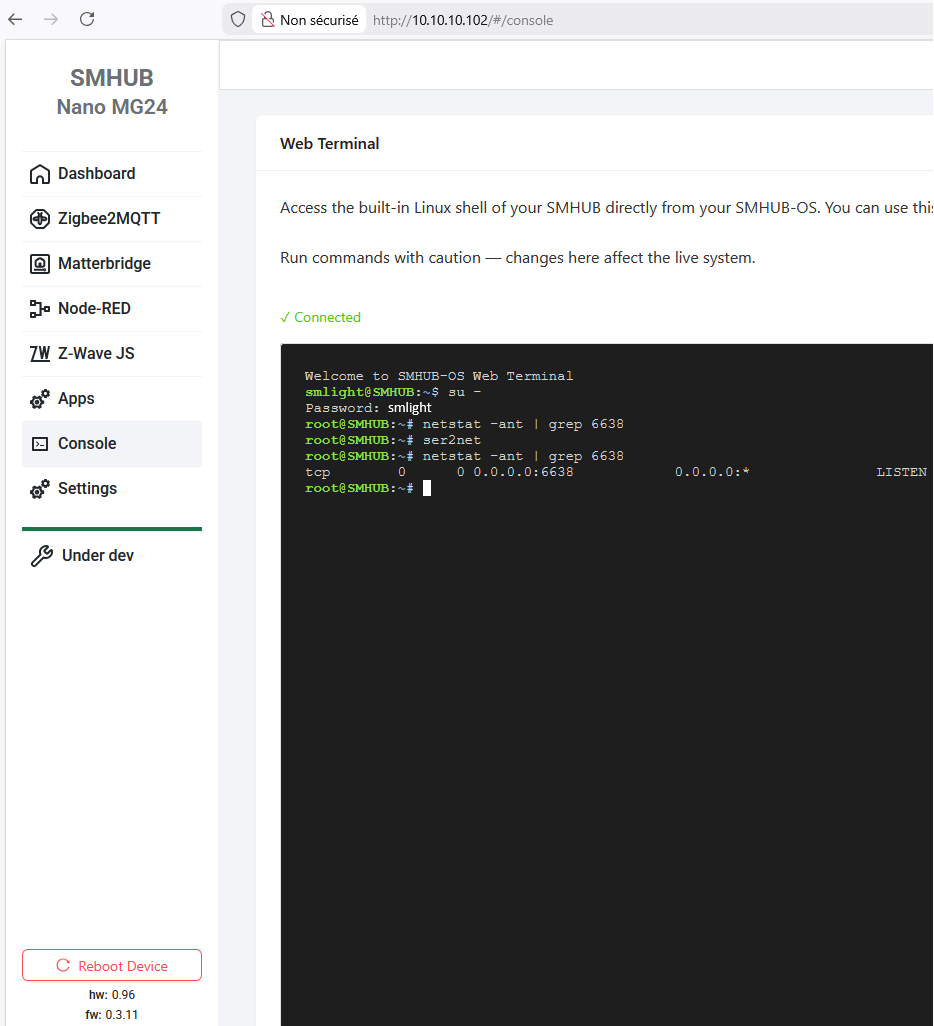934x1026 pixels.
Task: Click the Settings gears icon
Action: pos(39,489)
